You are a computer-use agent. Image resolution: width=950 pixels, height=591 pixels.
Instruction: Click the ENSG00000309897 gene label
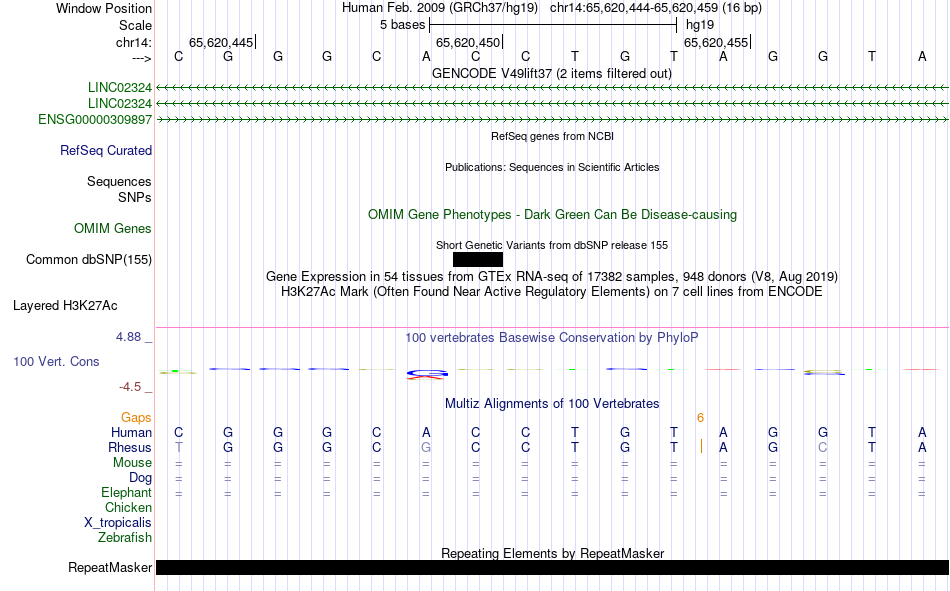click(x=95, y=119)
